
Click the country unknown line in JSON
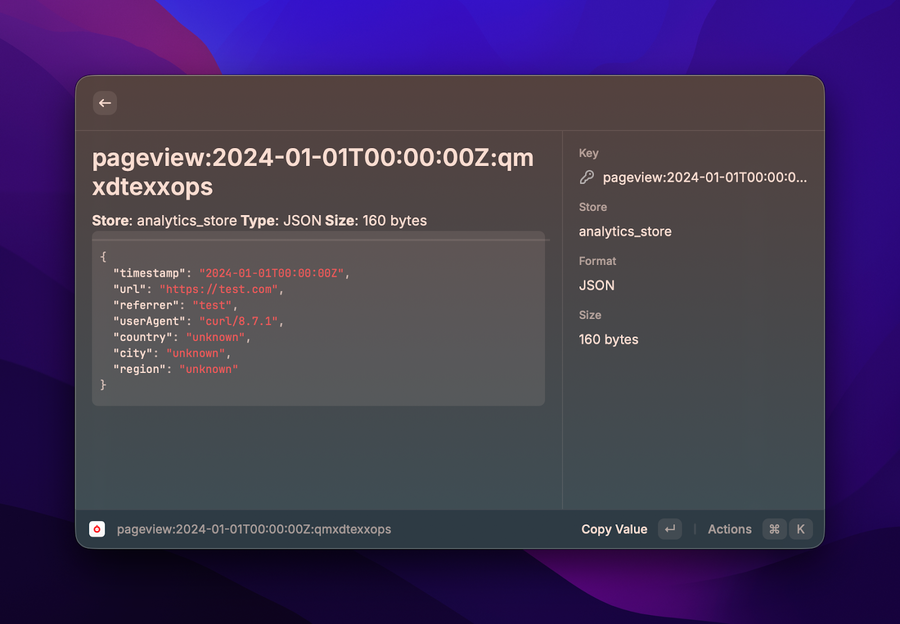coord(181,337)
